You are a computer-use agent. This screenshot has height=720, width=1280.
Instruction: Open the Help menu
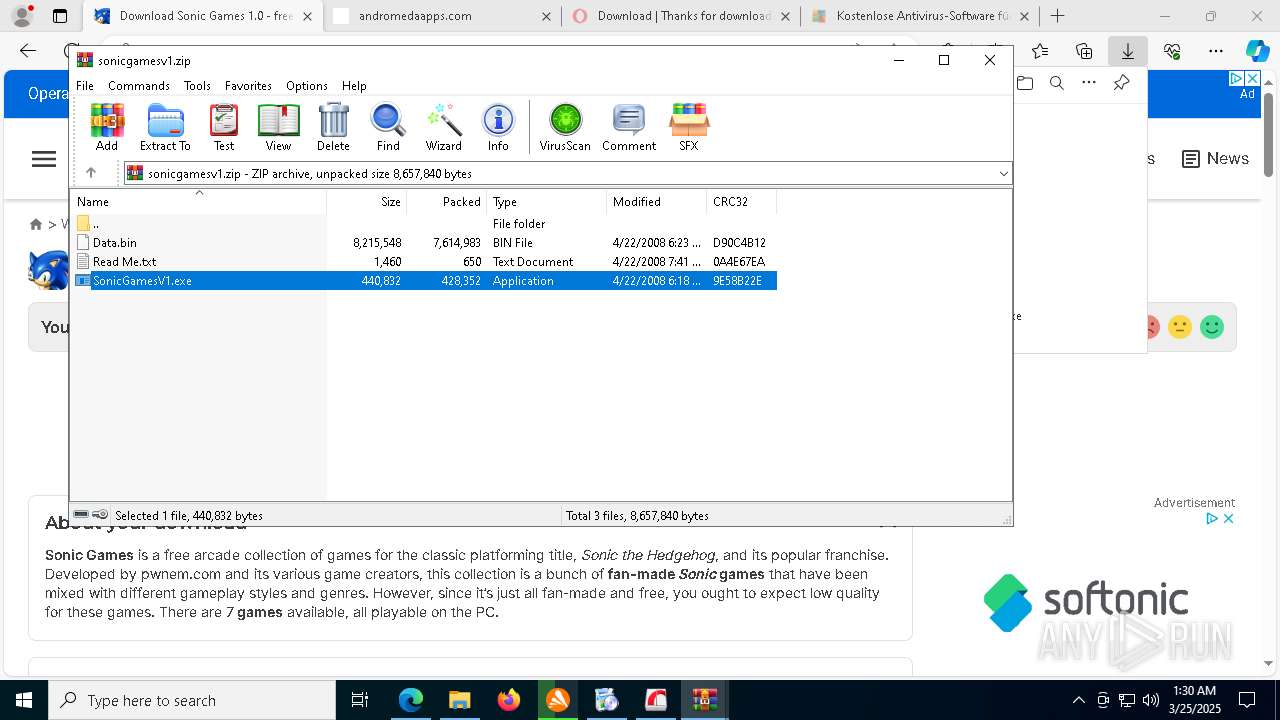[x=354, y=86]
